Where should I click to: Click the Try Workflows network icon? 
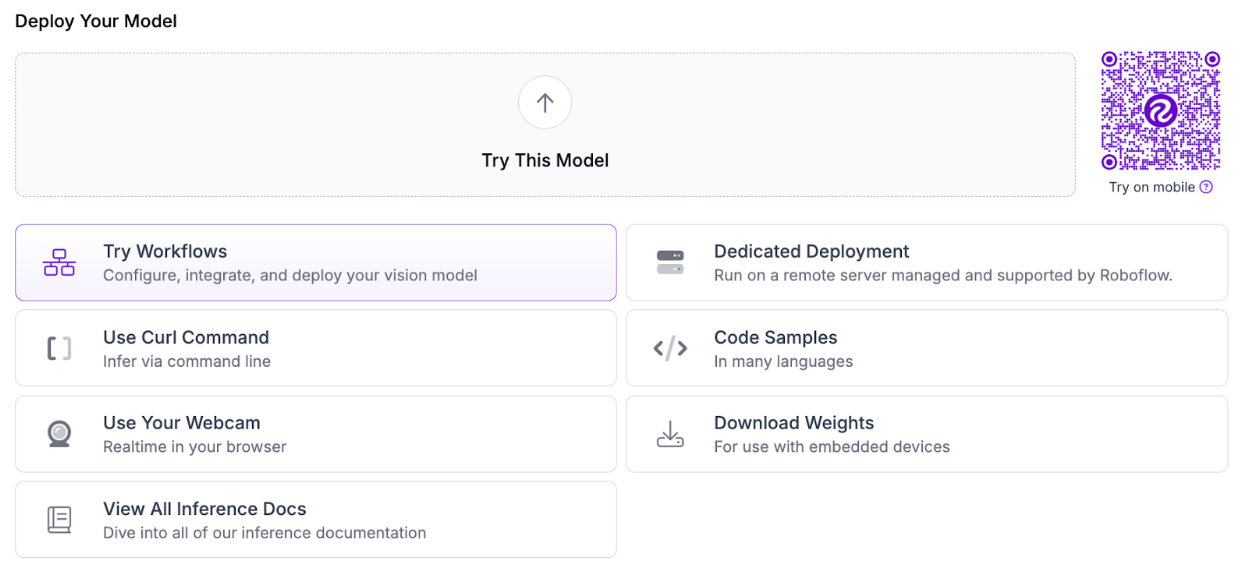coord(59,263)
